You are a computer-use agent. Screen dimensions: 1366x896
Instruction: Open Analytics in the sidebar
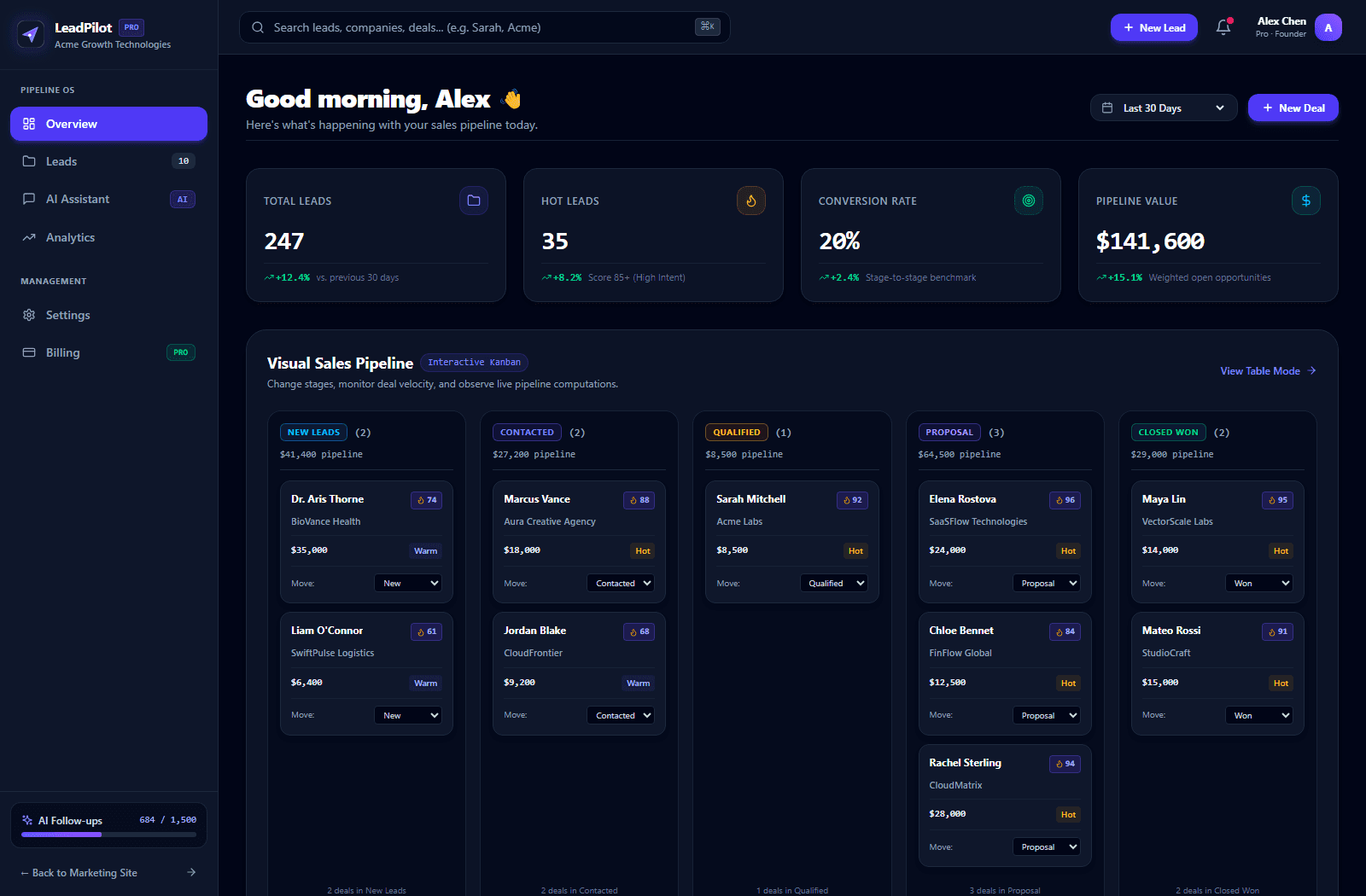[x=108, y=237]
